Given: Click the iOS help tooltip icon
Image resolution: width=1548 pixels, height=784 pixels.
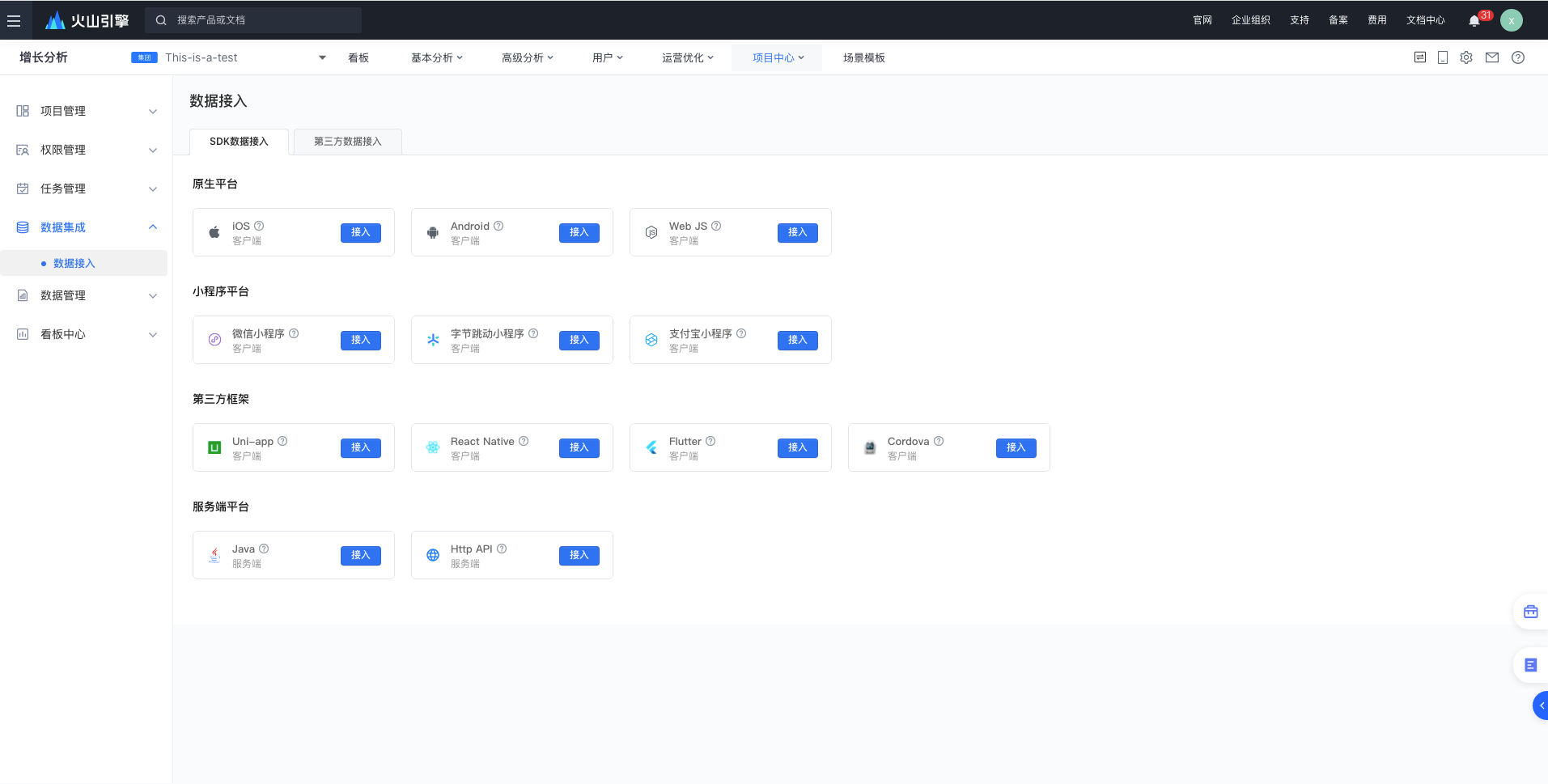Looking at the screenshot, I should [x=259, y=226].
